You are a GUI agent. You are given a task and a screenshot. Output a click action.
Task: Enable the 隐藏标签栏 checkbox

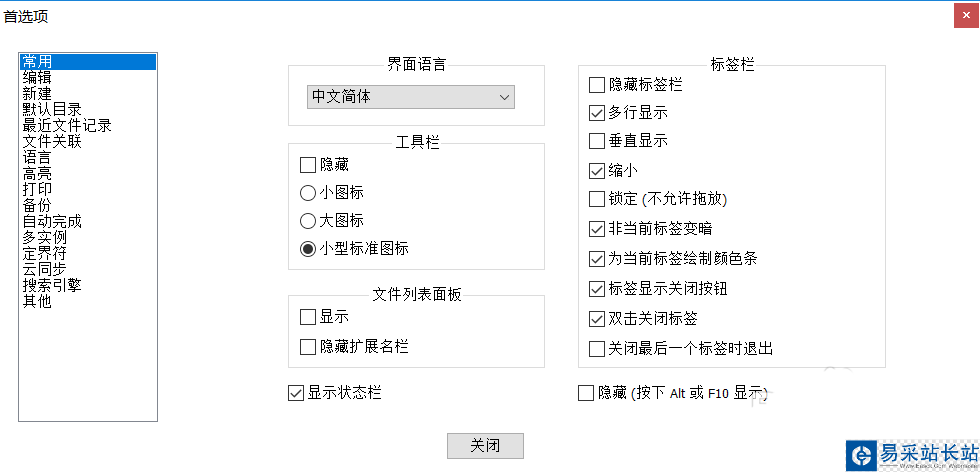click(597, 85)
